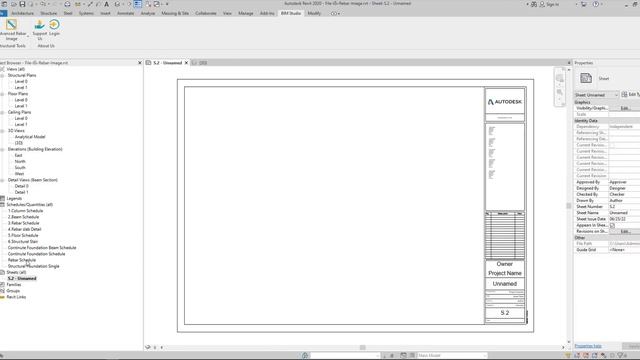
Task: Collapse the Elevations (Building Elevation) node
Action: (2, 149)
